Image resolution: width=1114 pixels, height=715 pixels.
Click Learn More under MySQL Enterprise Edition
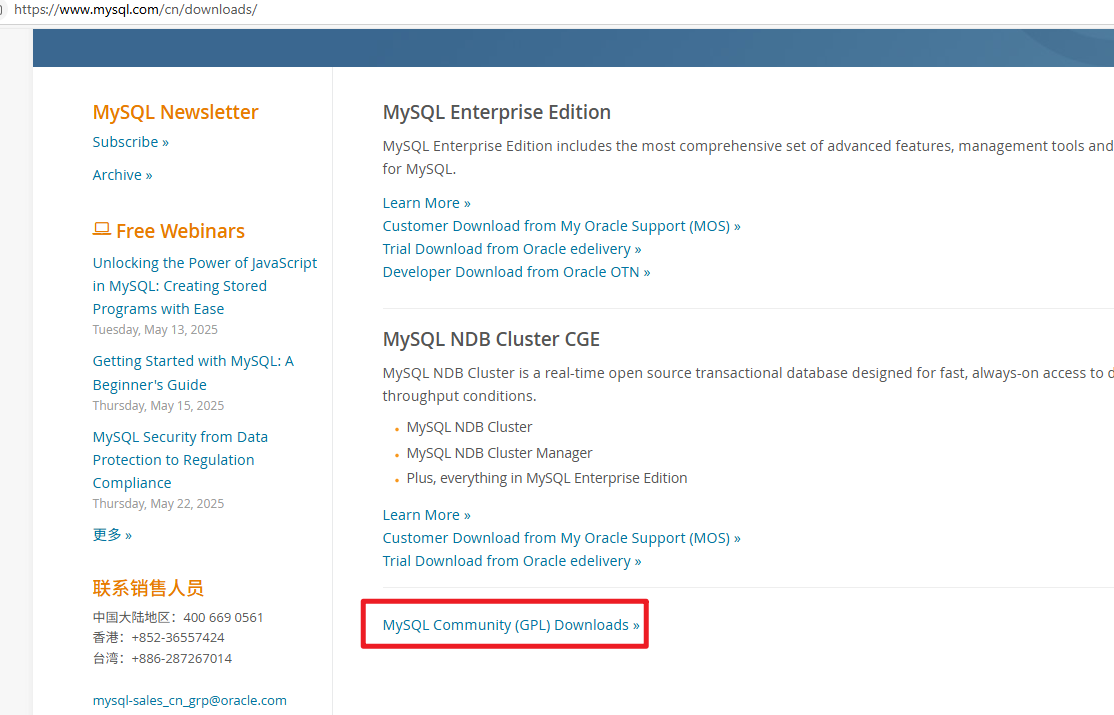pos(426,203)
